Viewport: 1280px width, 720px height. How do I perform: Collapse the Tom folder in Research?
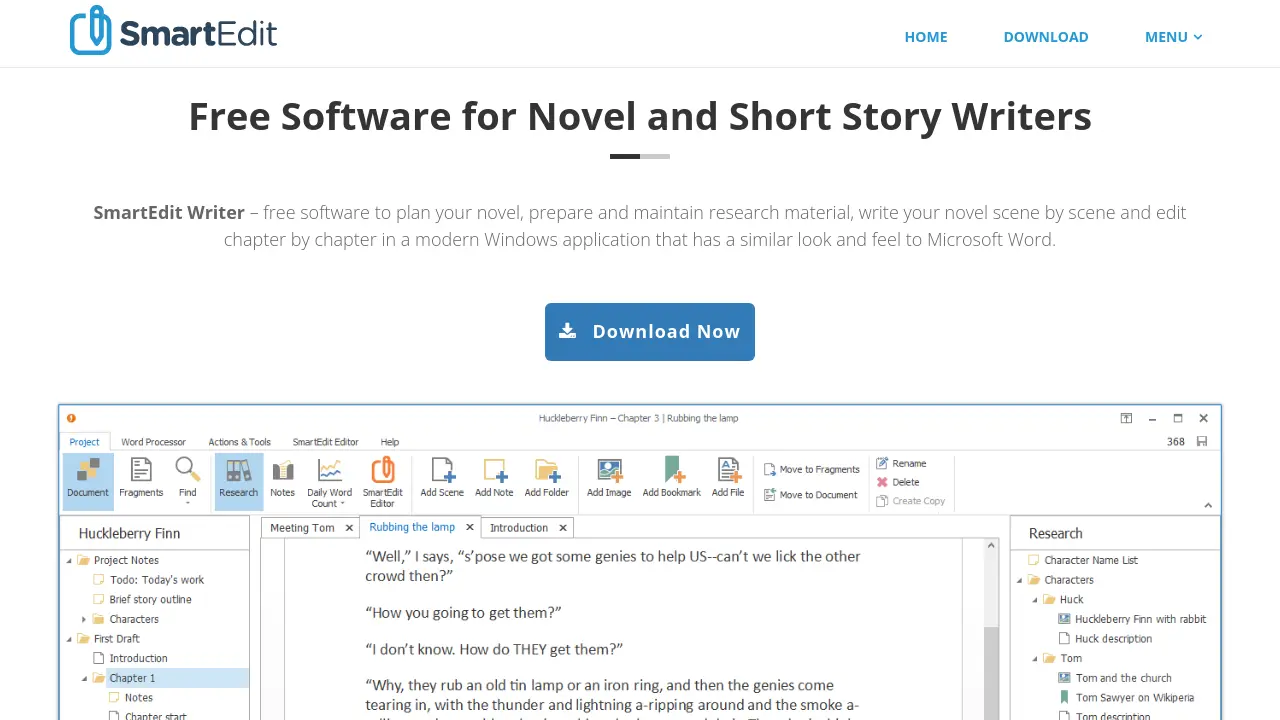pos(1036,659)
